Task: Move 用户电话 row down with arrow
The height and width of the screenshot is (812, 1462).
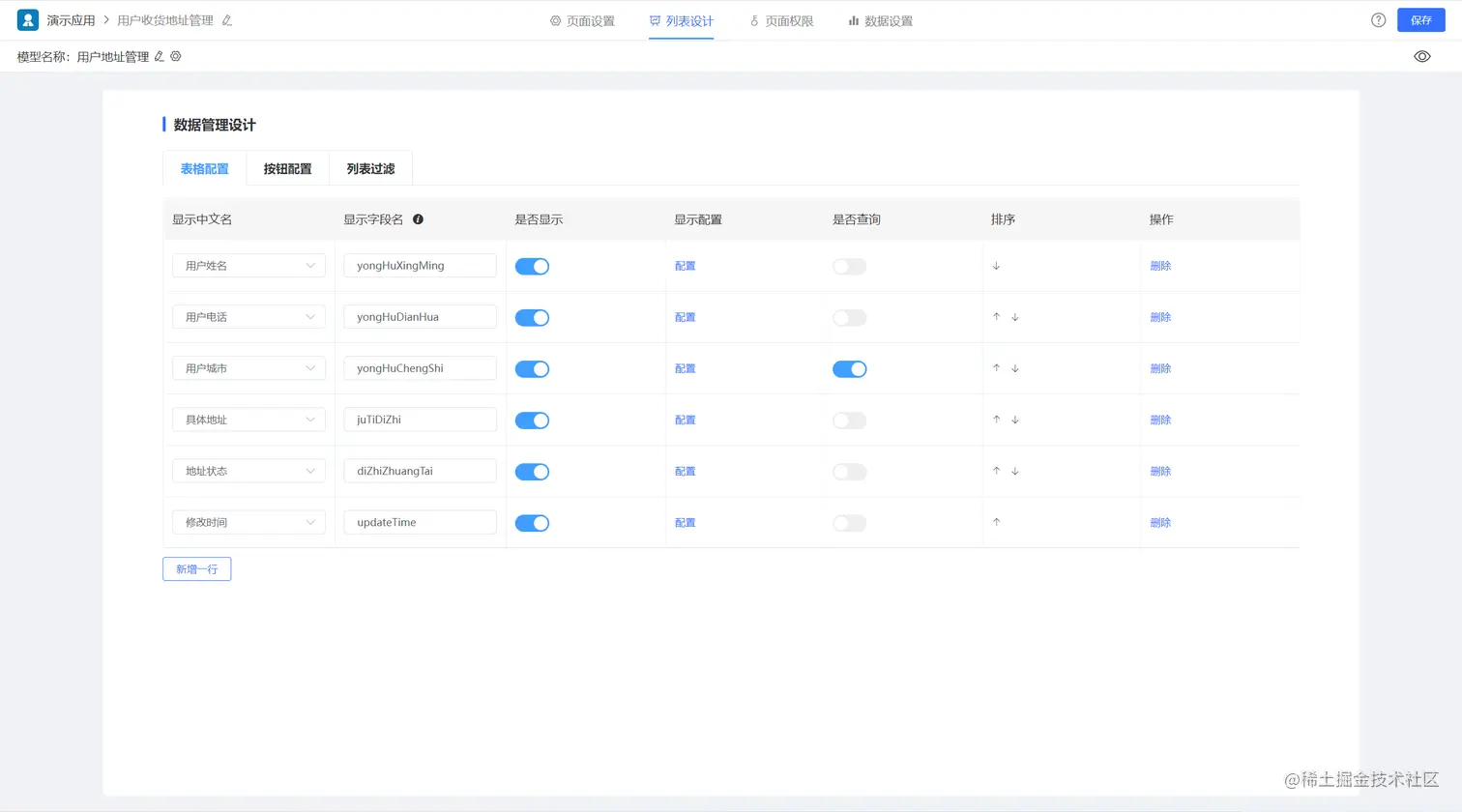Action: click(1015, 317)
